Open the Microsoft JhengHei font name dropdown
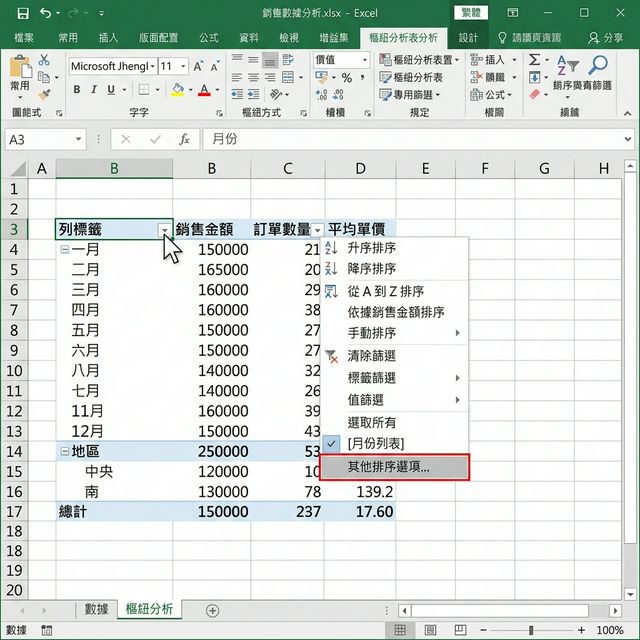The height and width of the screenshot is (640, 640). (x=153, y=66)
